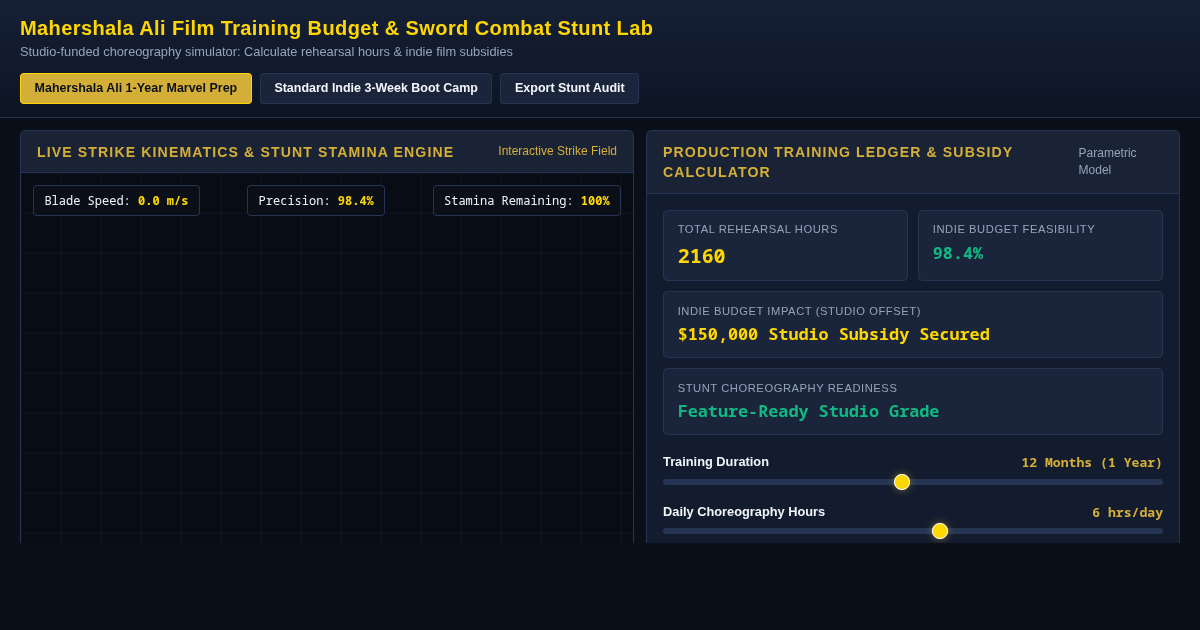Click $150,000 Studio Subsidy Secured text

click(834, 334)
